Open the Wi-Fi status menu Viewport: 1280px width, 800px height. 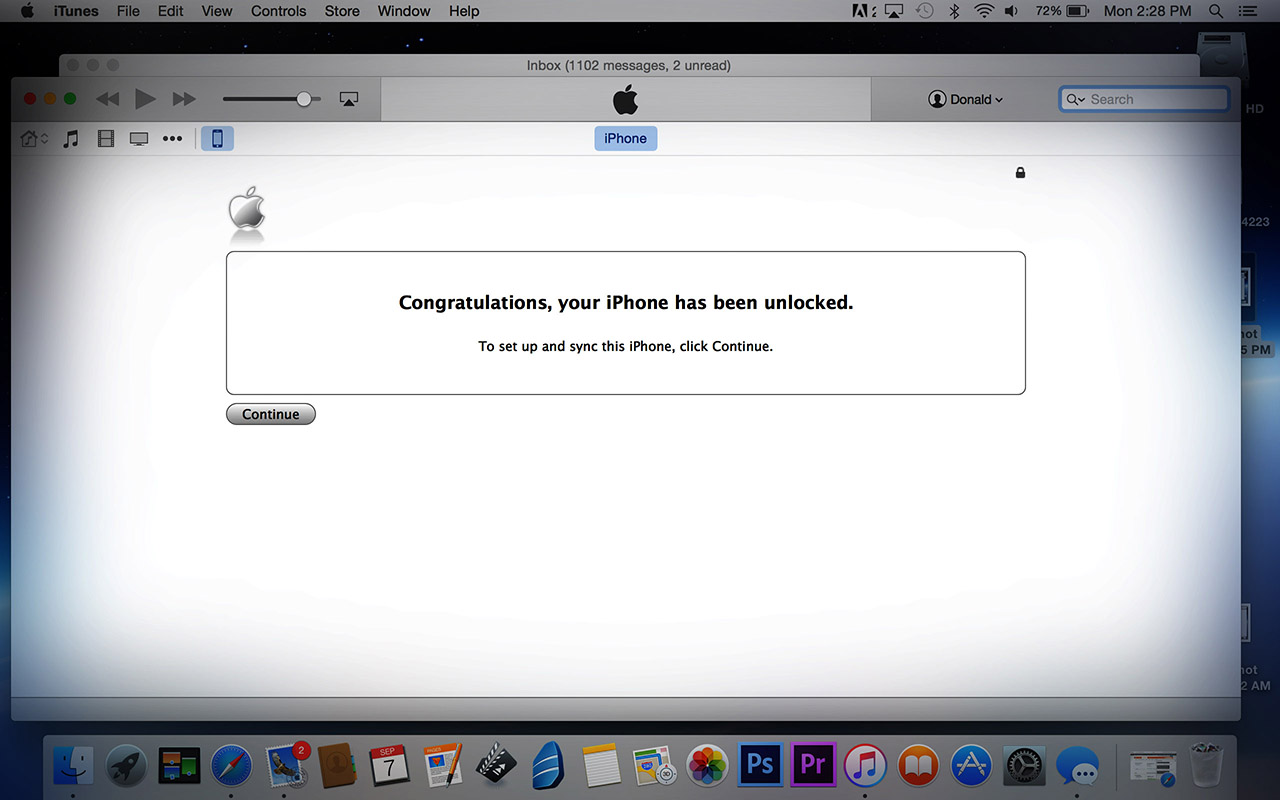point(984,11)
